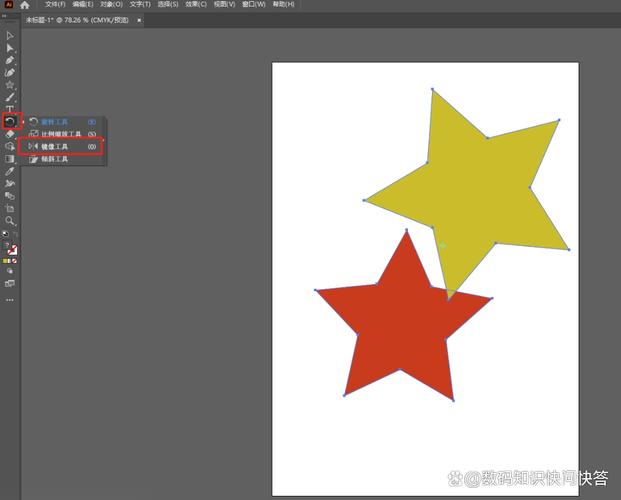Close the 未标题-1 document tab
The image size is (621, 500).
139,20
